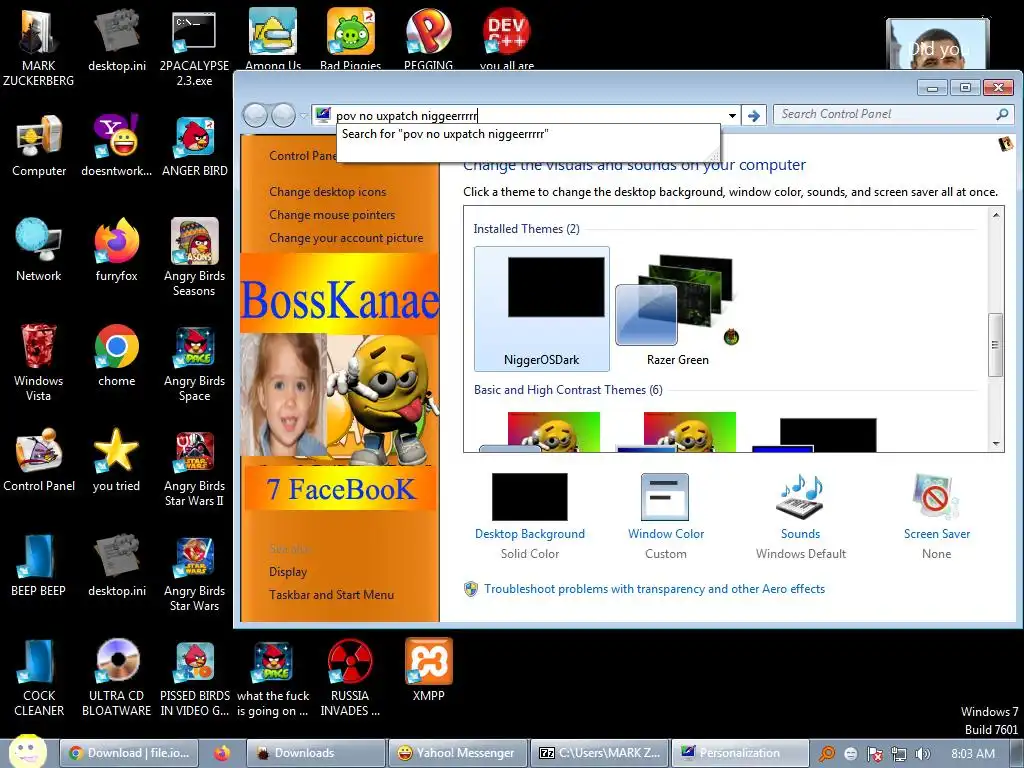Click the Personalization help icon
The image size is (1024, 768).
(x=1006, y=144)
